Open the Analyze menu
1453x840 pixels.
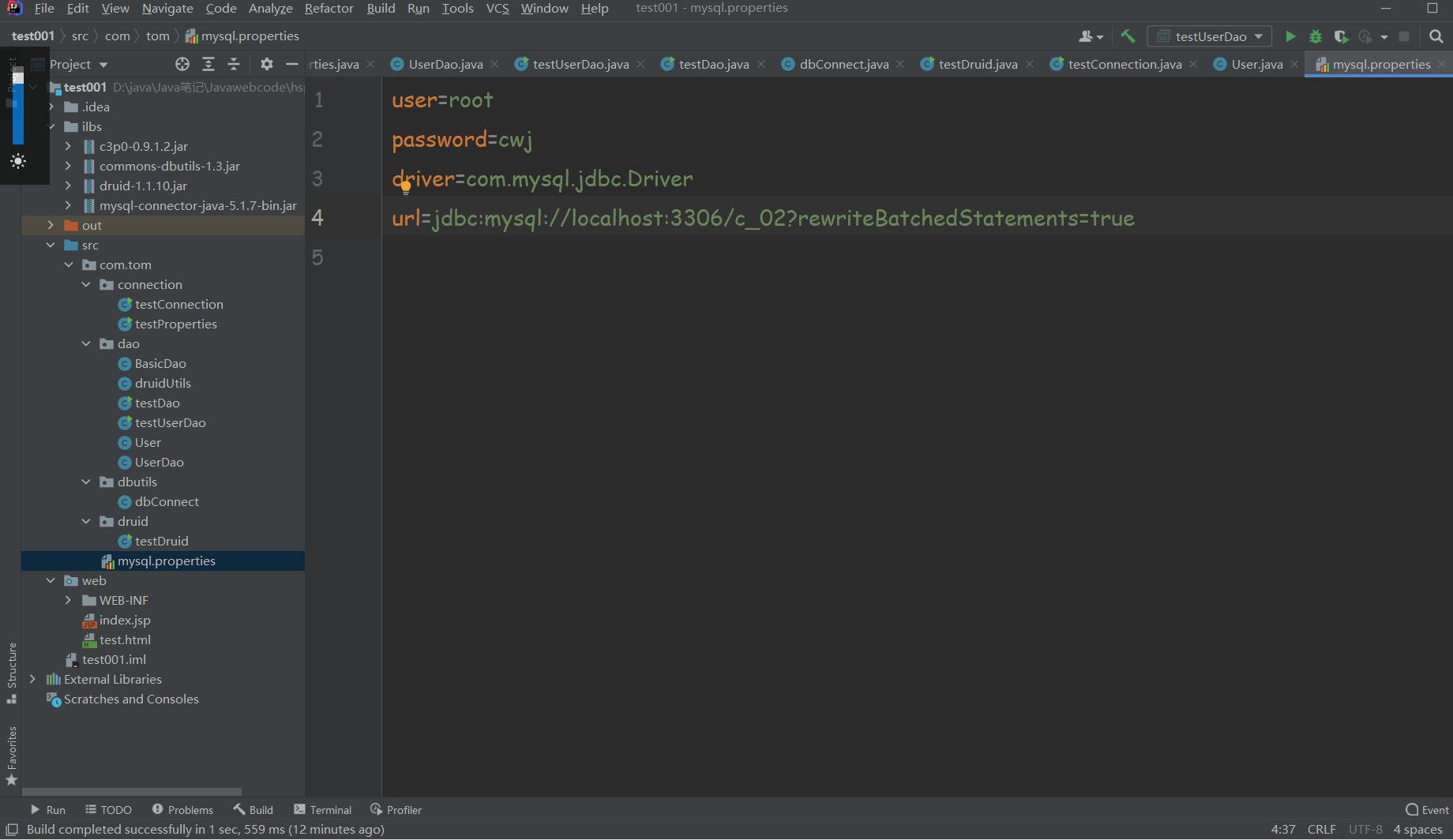pos(271,8)
